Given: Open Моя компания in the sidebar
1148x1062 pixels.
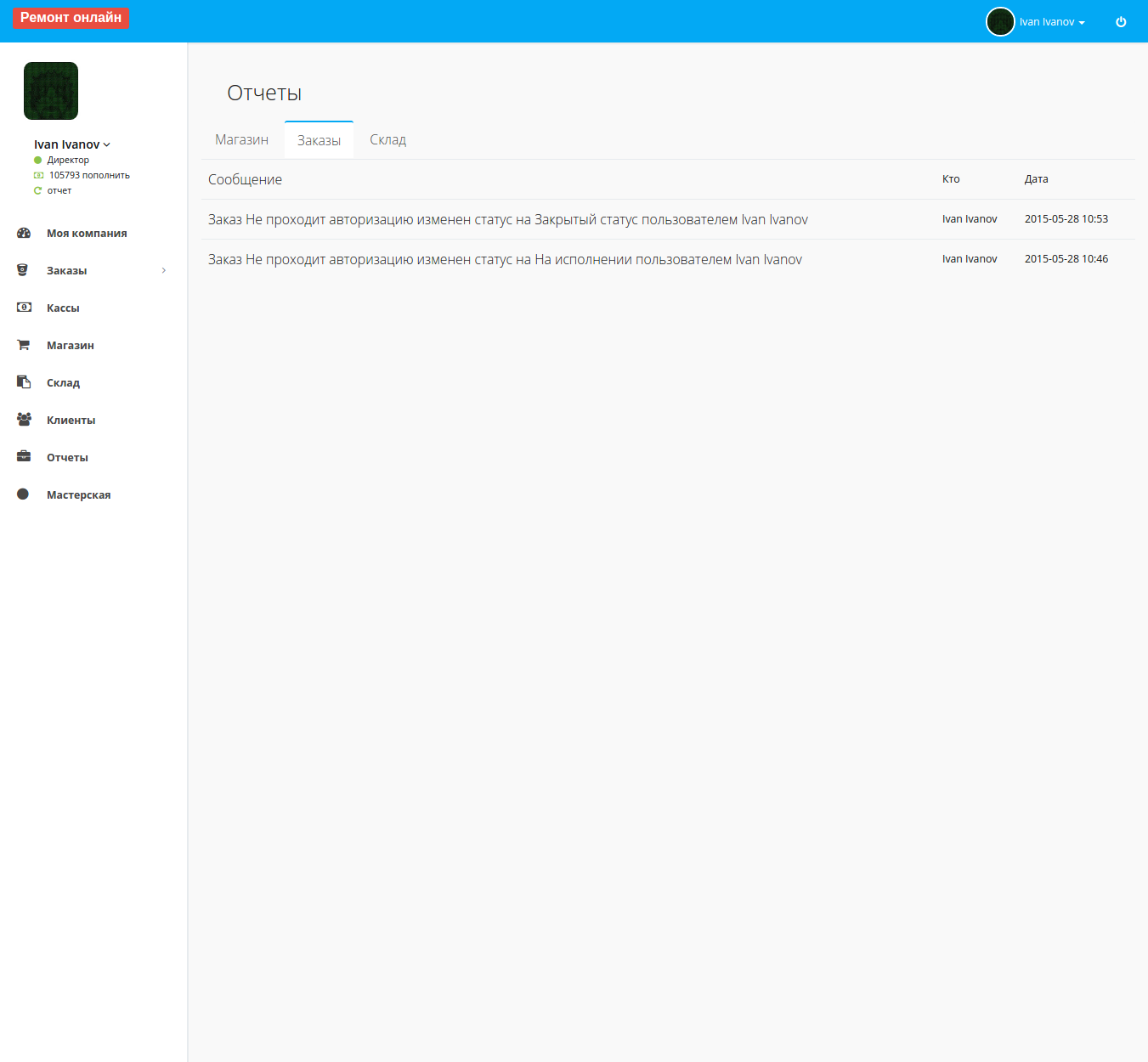Looking at the screenshot, I should [87, 234].
